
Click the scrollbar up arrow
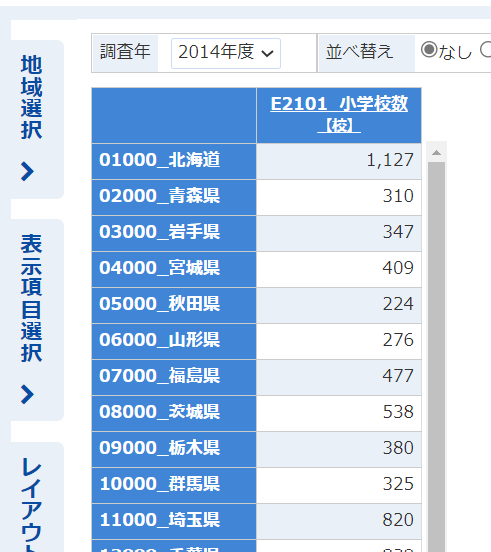(x=437, y=152)
